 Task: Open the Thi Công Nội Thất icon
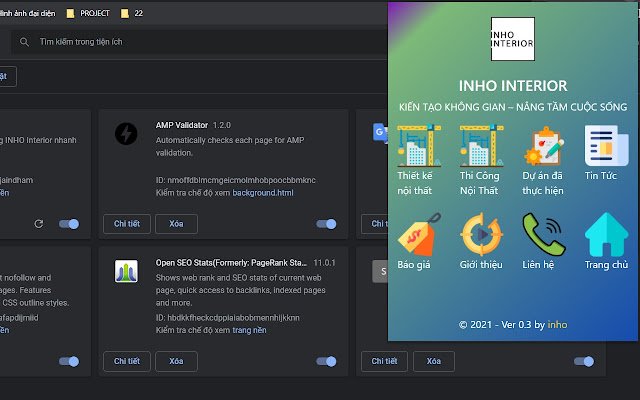(482, 146)
